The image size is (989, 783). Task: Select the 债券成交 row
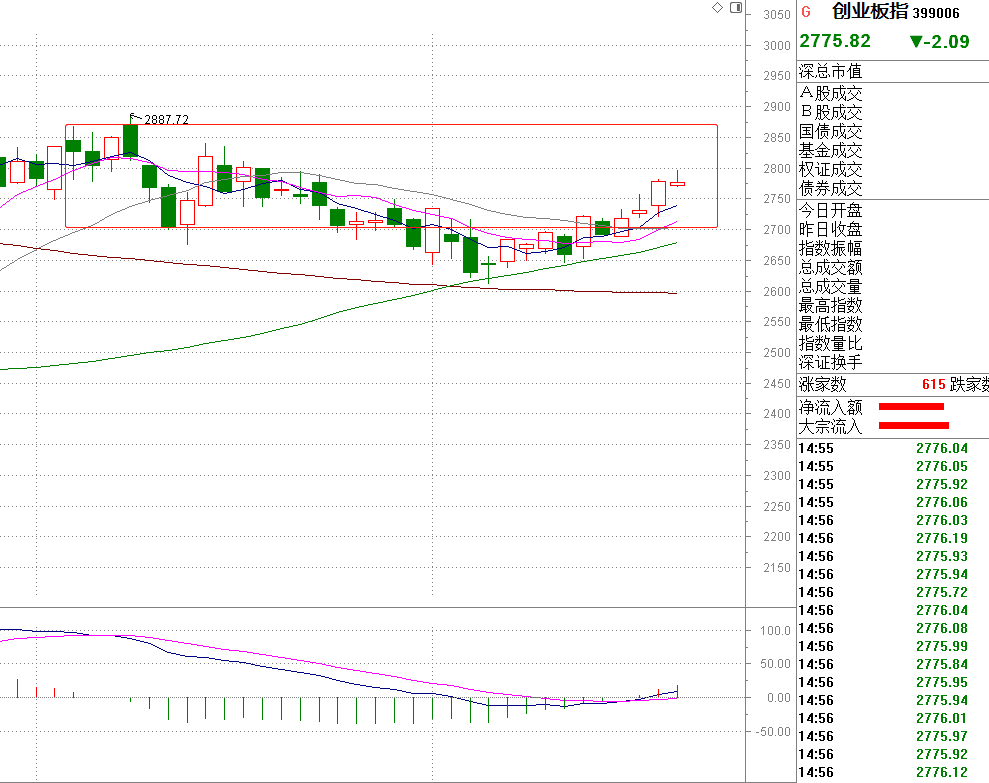[893, 188]
